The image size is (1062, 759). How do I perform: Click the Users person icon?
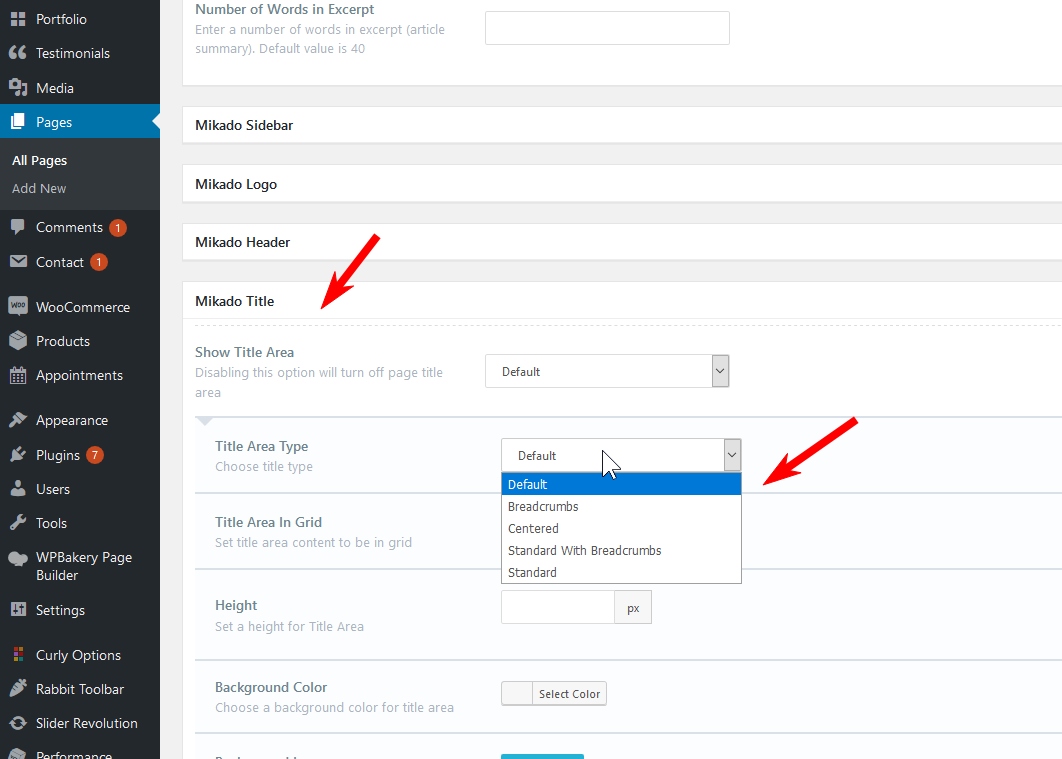[18, 488]
